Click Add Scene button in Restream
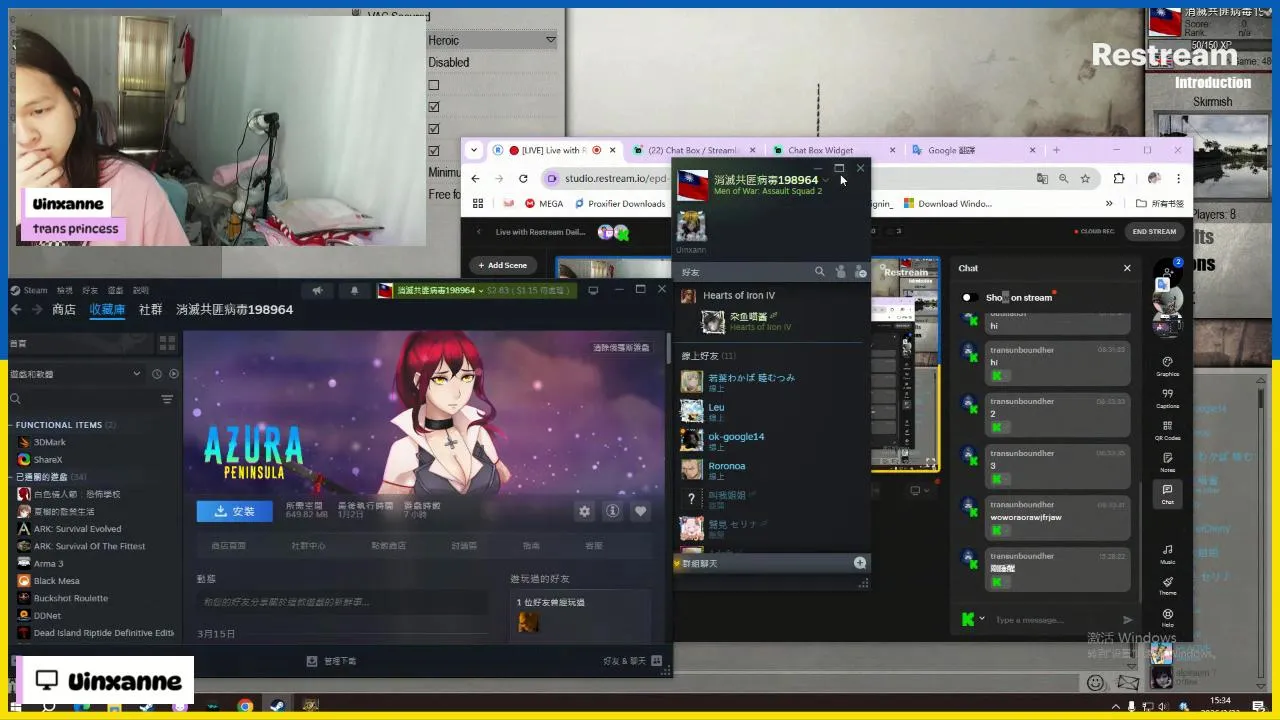This screenshot has height=720, width=1280. pyautogui.click(x=503, y=265)
